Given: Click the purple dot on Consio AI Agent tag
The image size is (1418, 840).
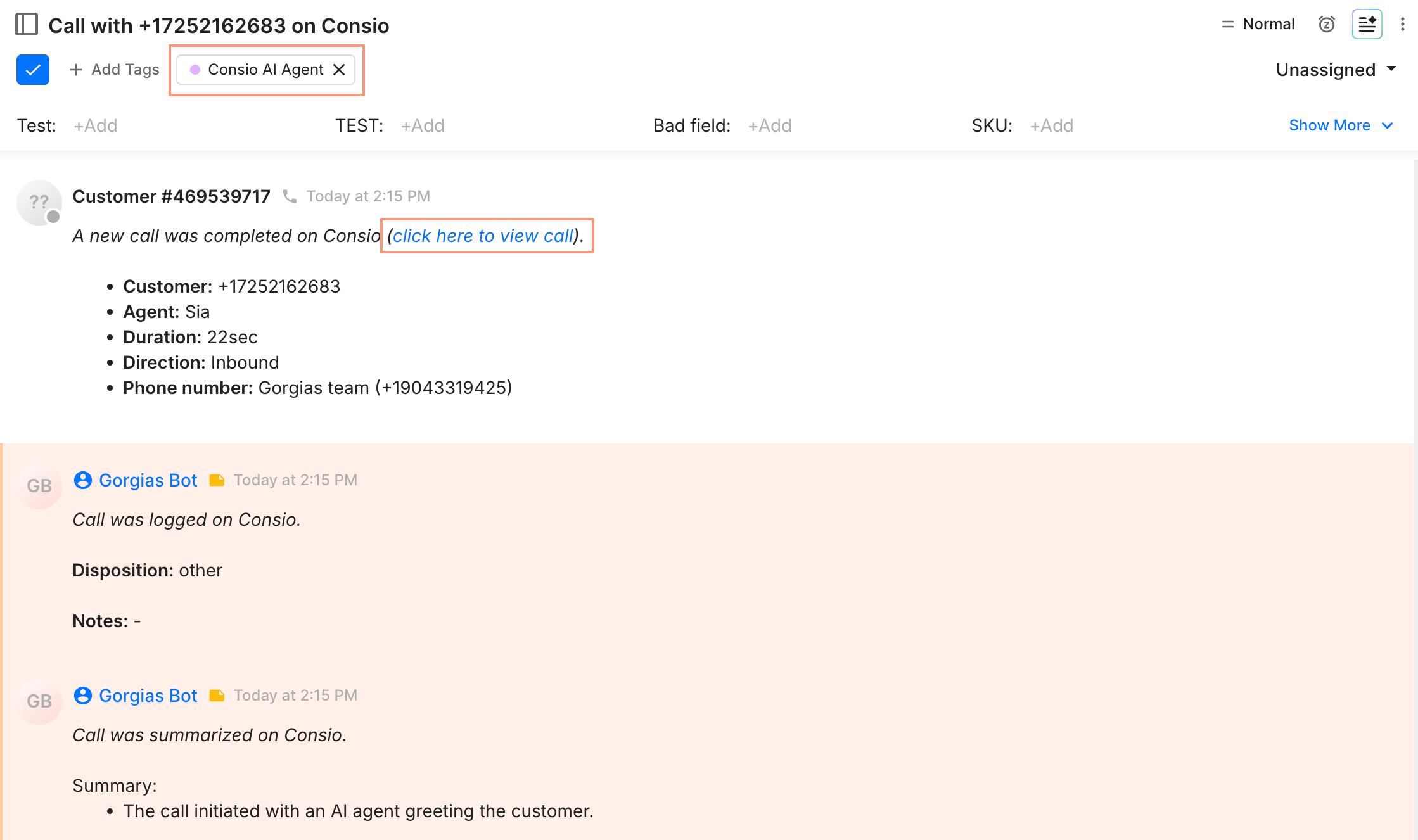Looking at the screenshot, I should [195, 70].
